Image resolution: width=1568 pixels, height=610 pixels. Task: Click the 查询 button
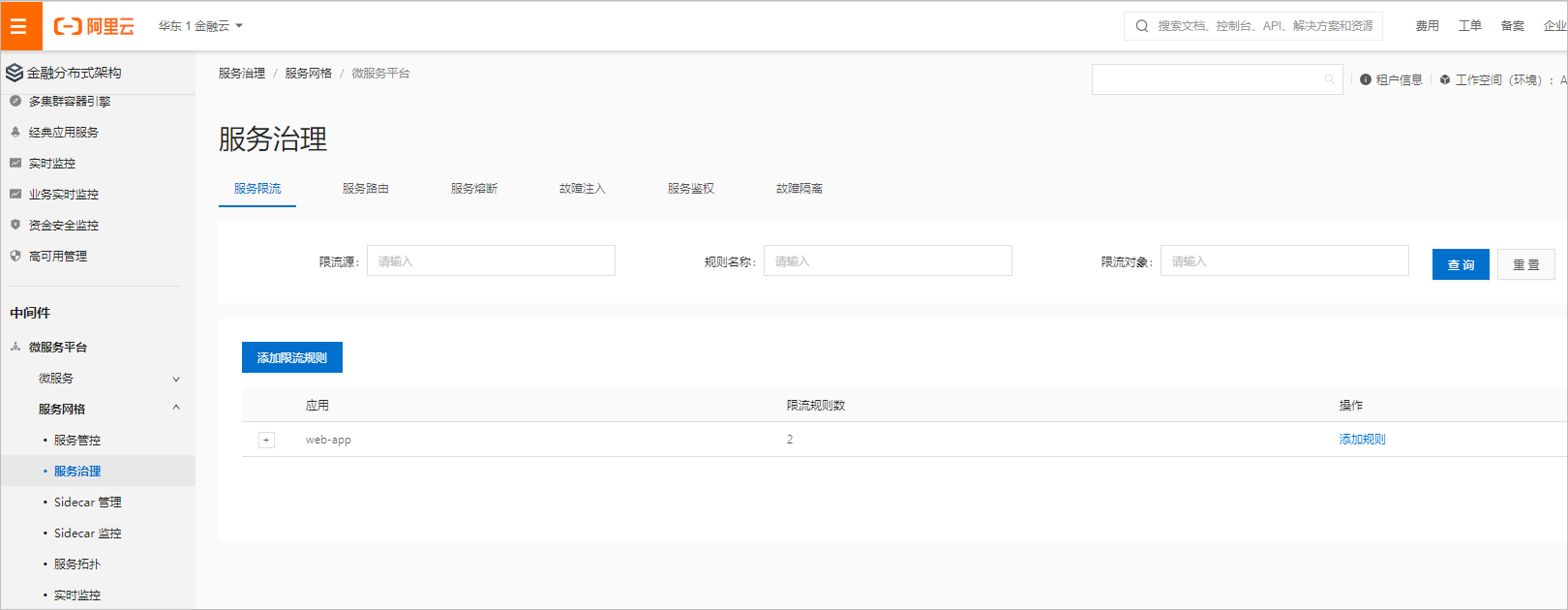(1461, 264)
